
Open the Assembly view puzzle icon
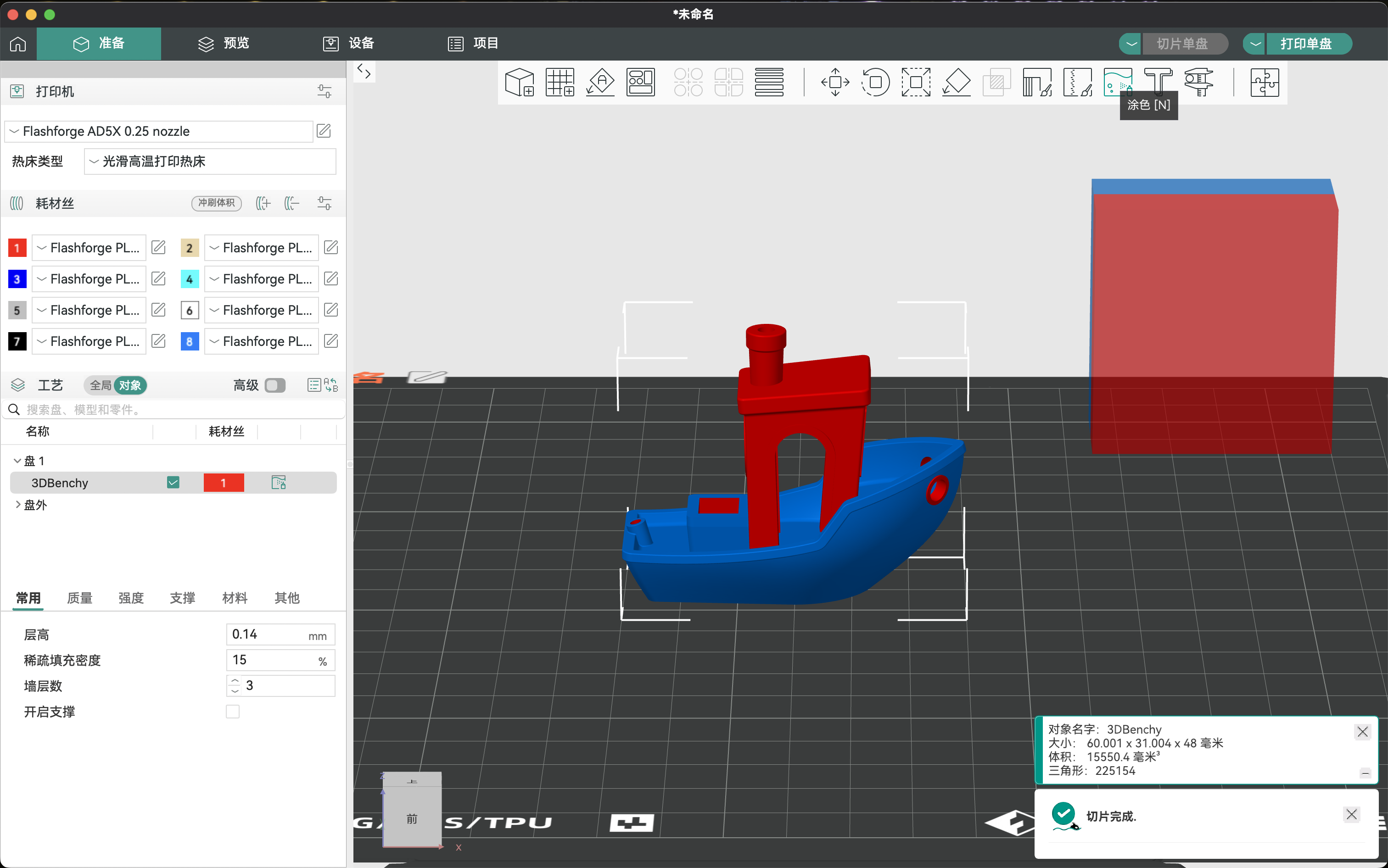pyautogui.click(x=1264, y=82)
